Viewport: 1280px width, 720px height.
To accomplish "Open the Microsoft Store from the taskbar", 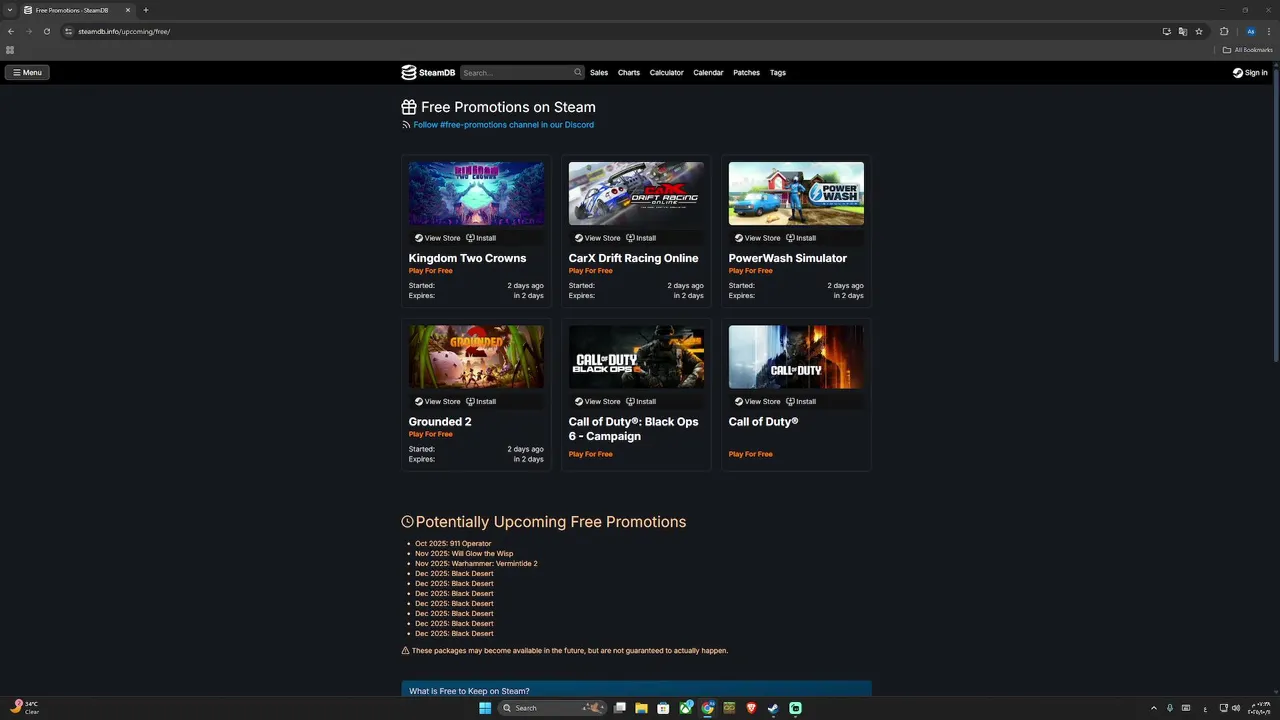I will point(663,708).
